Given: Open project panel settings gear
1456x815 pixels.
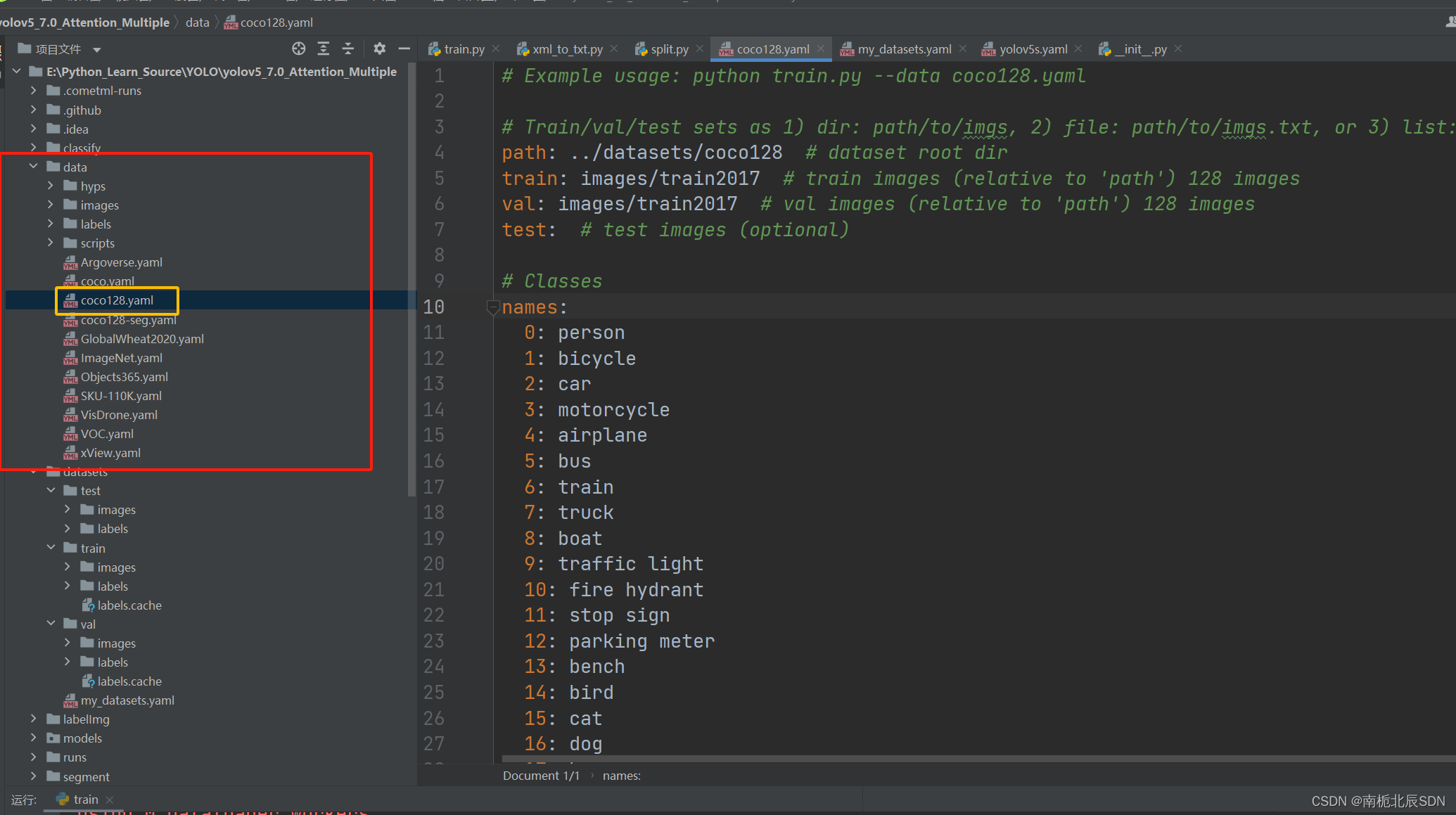Looking at the screenshot, I should [x=380, y=49].
